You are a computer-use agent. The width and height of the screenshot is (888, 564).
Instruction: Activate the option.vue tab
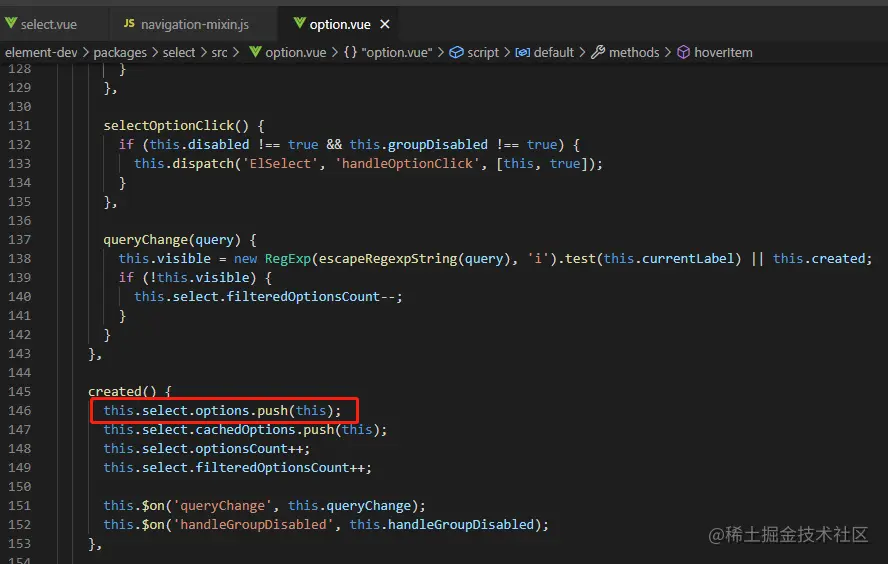(x=339, y=24)
